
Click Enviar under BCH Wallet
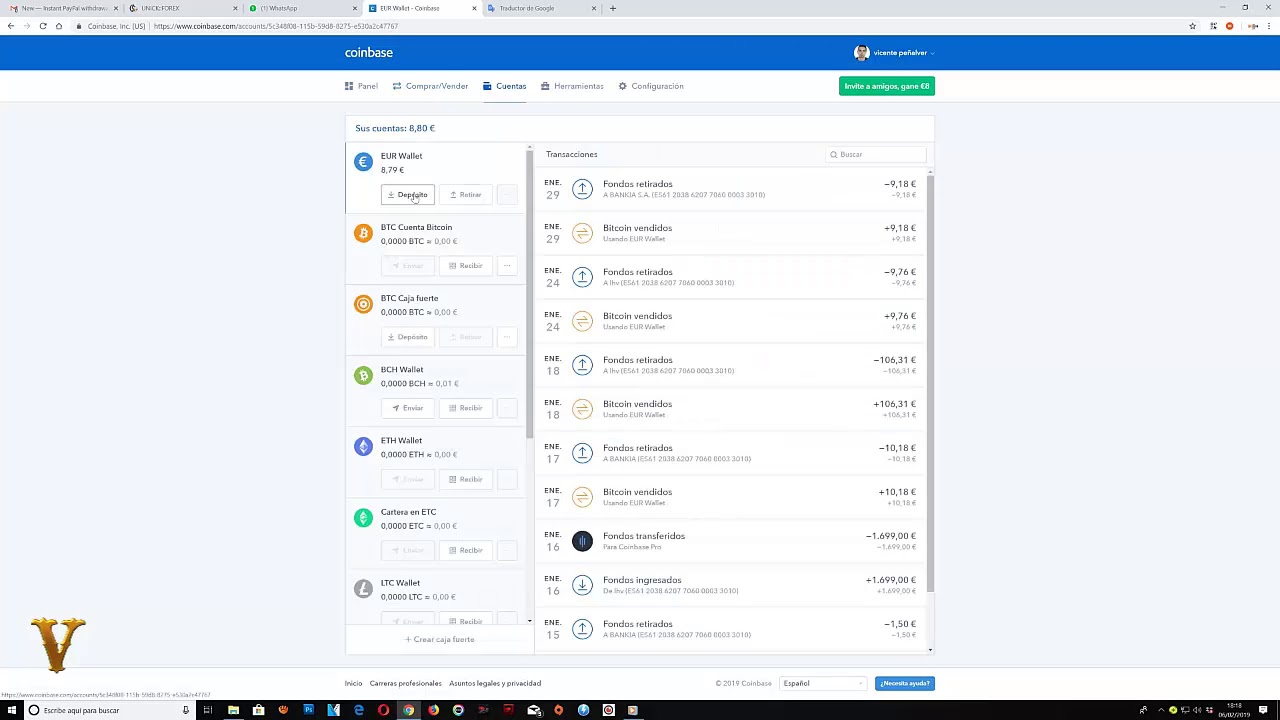tap(408, 408)
